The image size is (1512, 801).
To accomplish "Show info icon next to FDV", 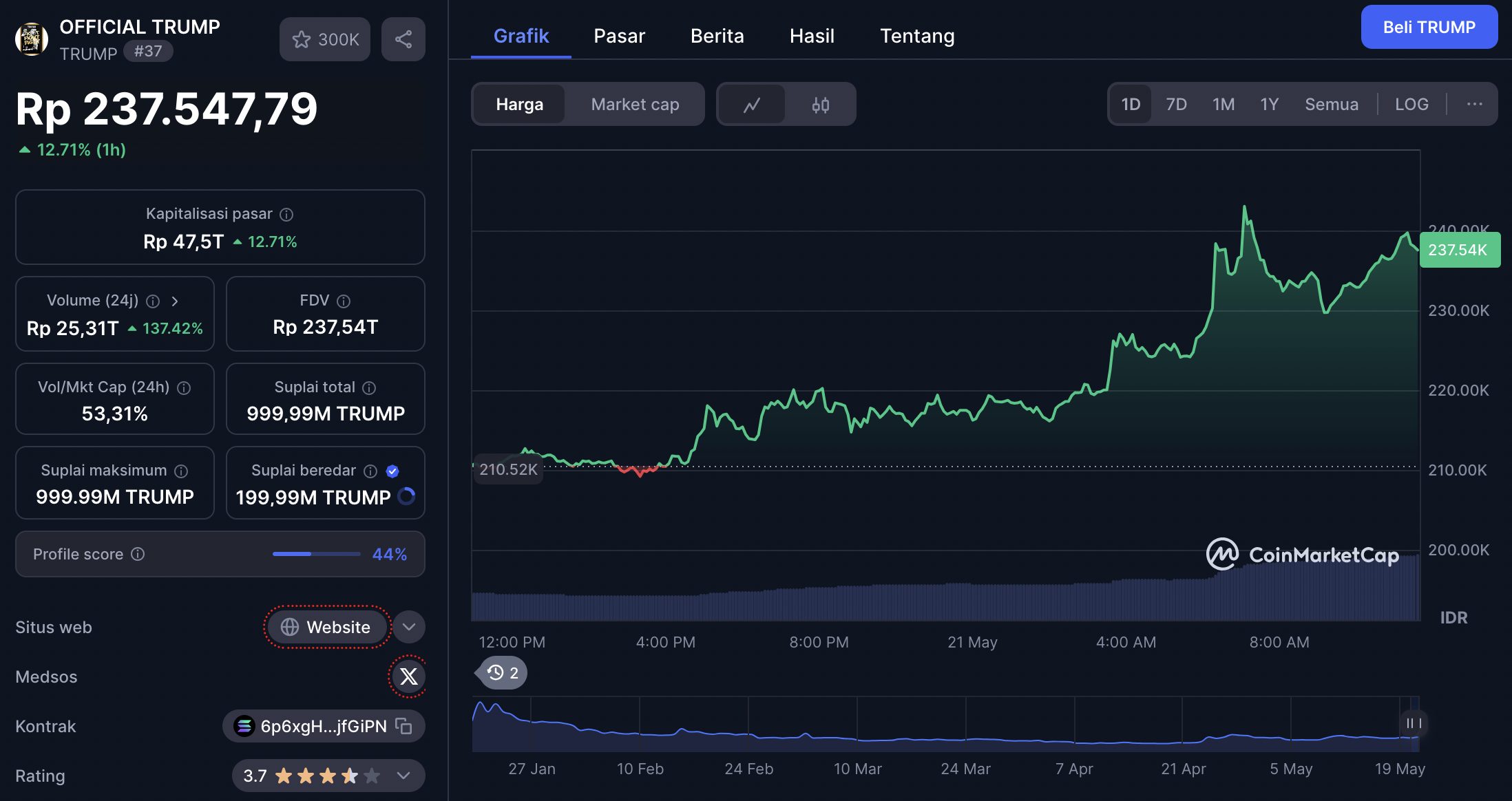I will tap(344, 301).
